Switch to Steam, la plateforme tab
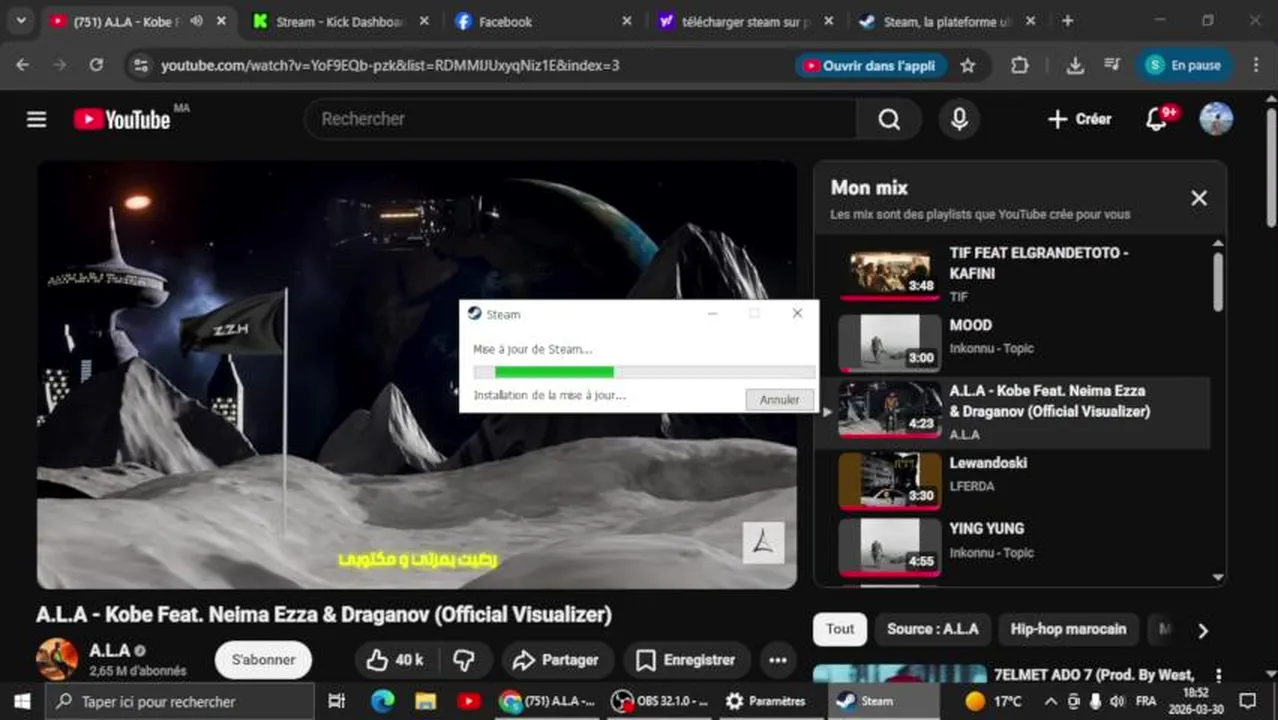This screenshot has height=720, width=1278. click(x=947, y=21)
